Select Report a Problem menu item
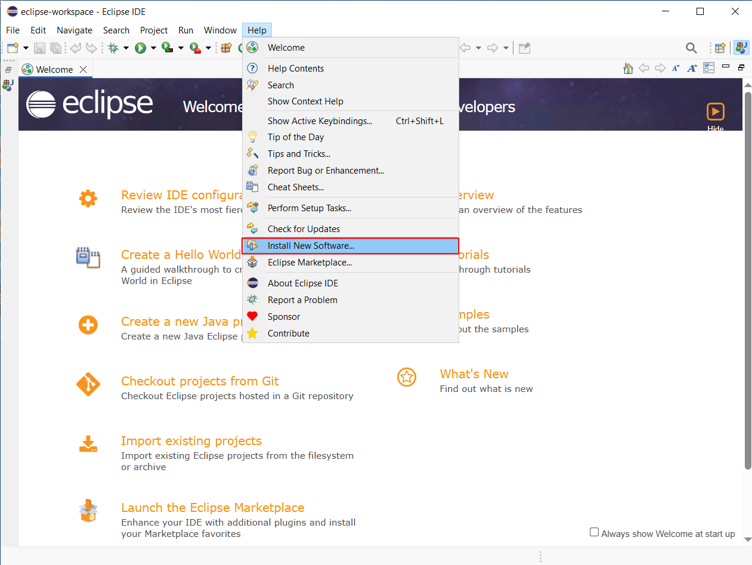This screenshot has height=565, width=752. (x=351, y=300)
